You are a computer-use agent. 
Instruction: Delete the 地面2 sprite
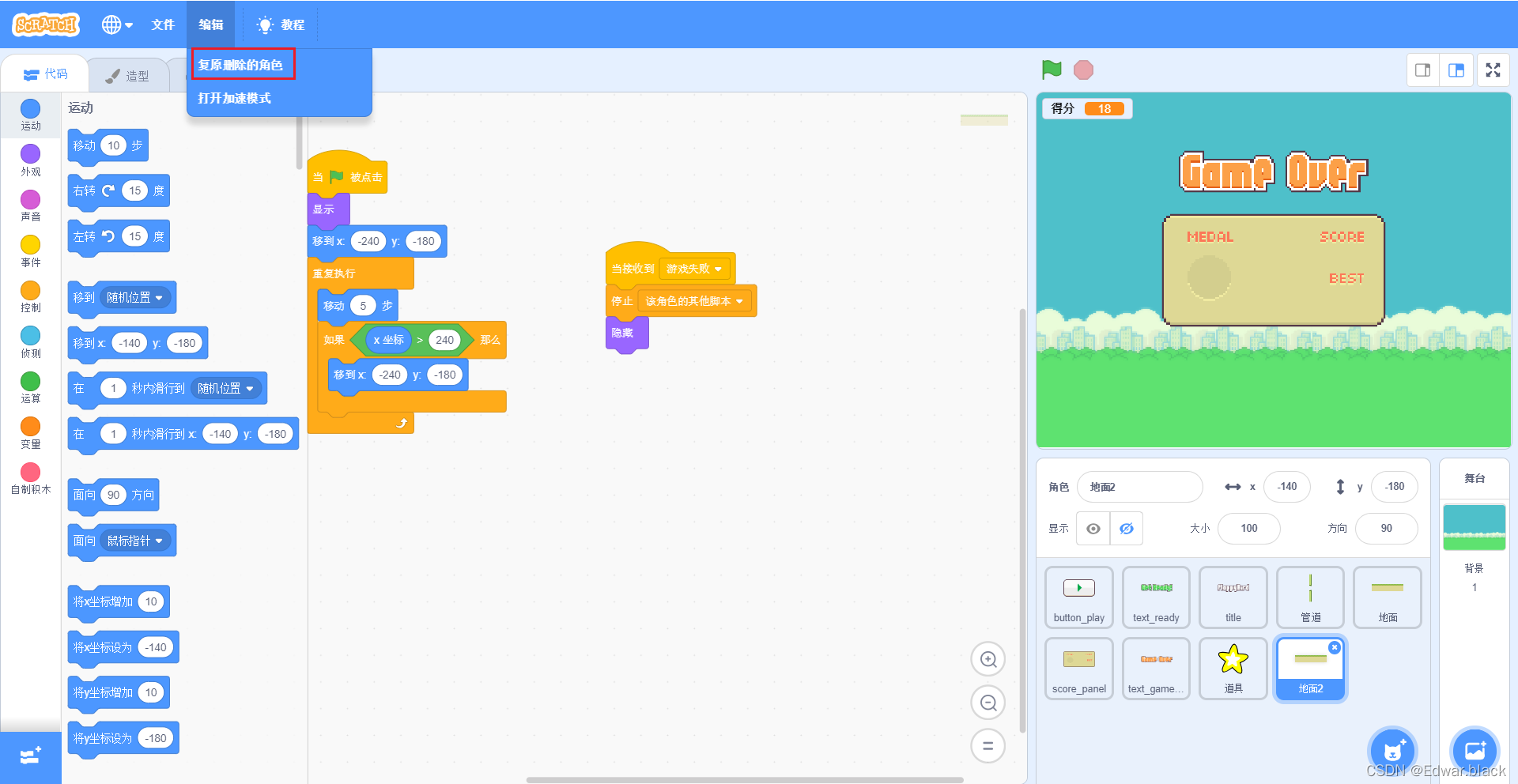click(x=1335, y=647)
